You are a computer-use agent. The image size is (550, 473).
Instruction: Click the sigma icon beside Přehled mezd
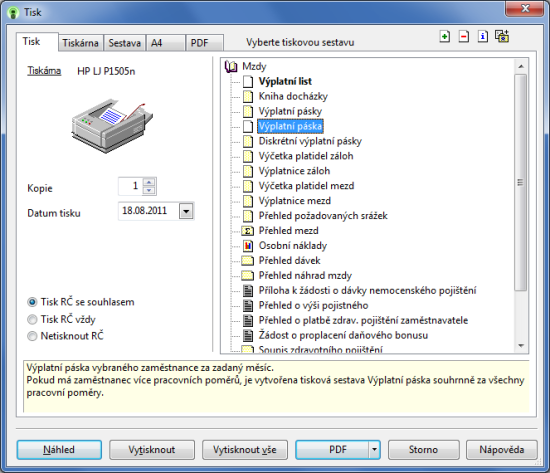tap(248, 231)
